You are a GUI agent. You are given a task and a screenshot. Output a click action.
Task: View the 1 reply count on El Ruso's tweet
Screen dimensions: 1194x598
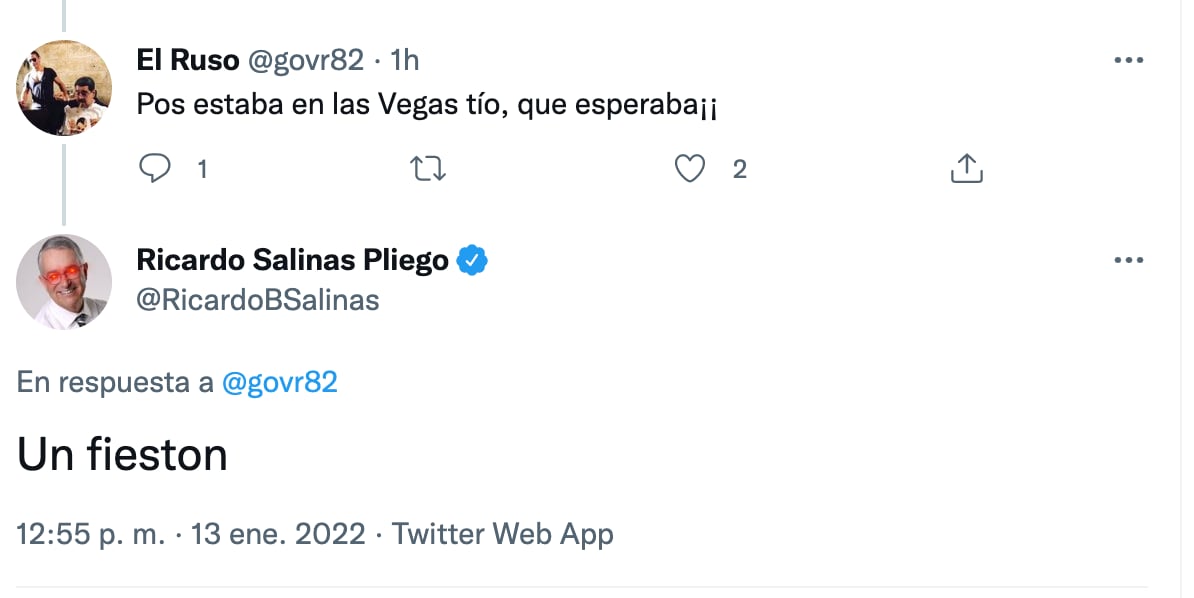pos(202,169)
